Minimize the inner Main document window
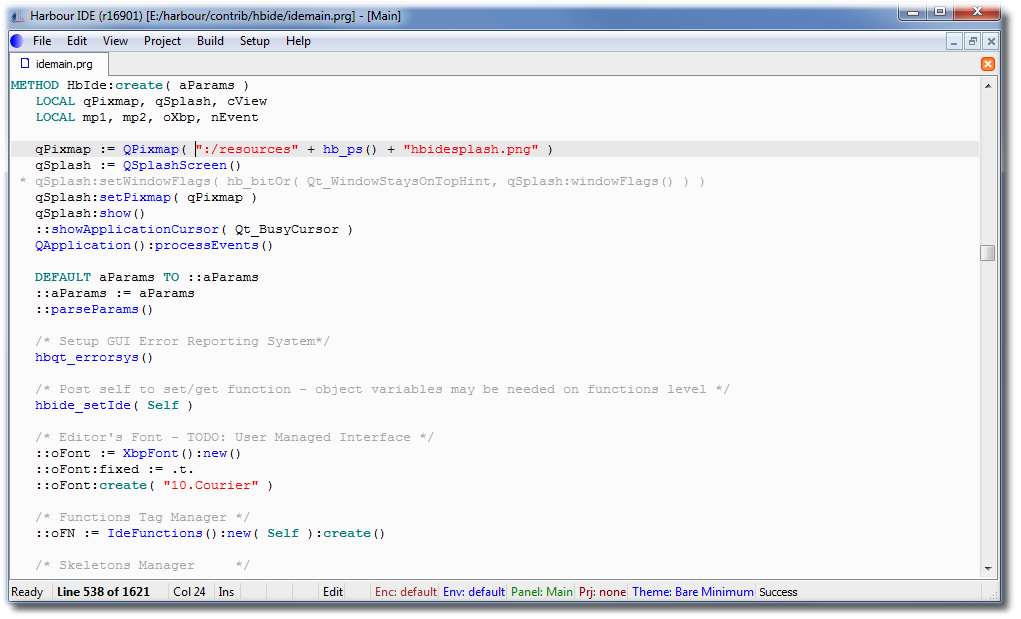 pyautogui.click(x=954, y=41)
